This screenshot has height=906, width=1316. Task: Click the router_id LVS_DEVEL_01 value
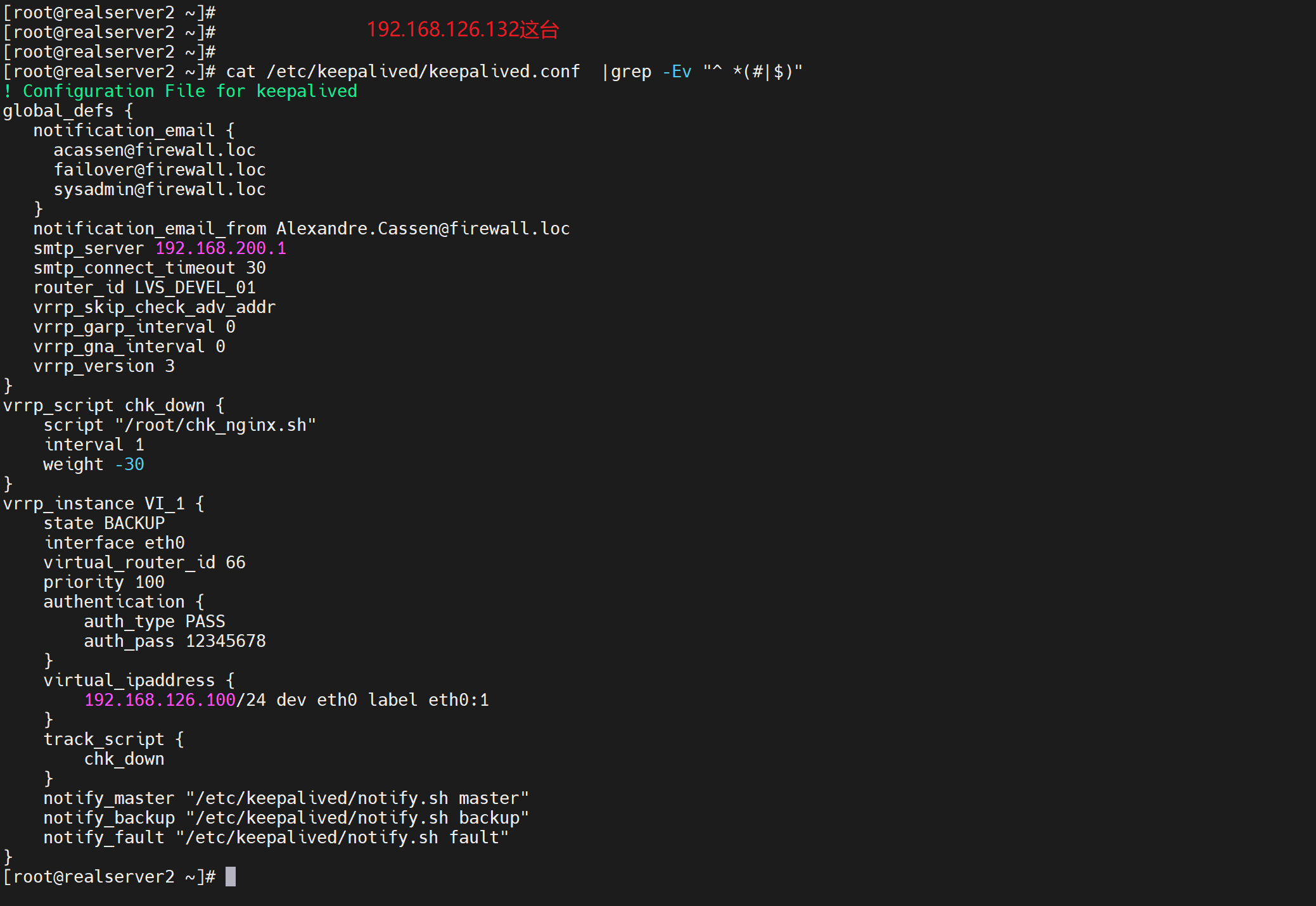tap(195, 288)
